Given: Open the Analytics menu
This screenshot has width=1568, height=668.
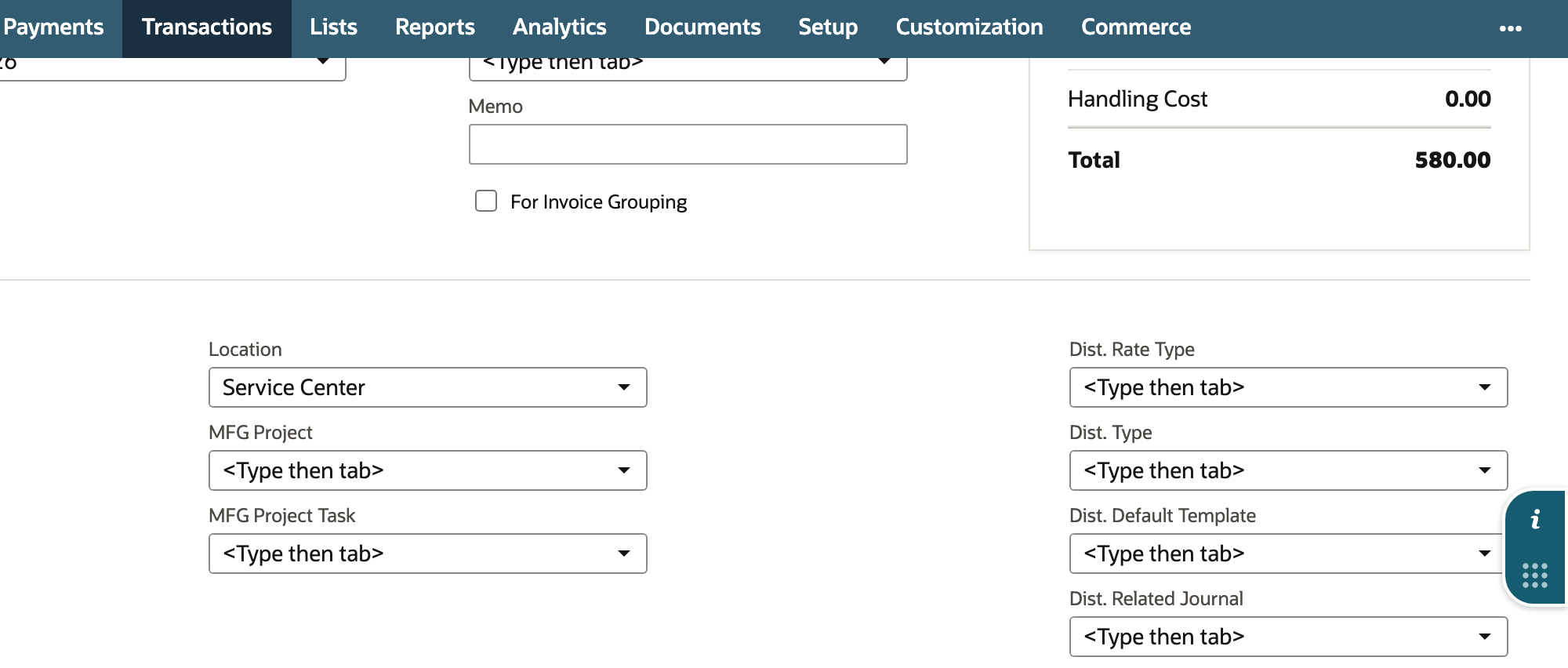Looking at the screenshot, I should [x=560, y=27].
